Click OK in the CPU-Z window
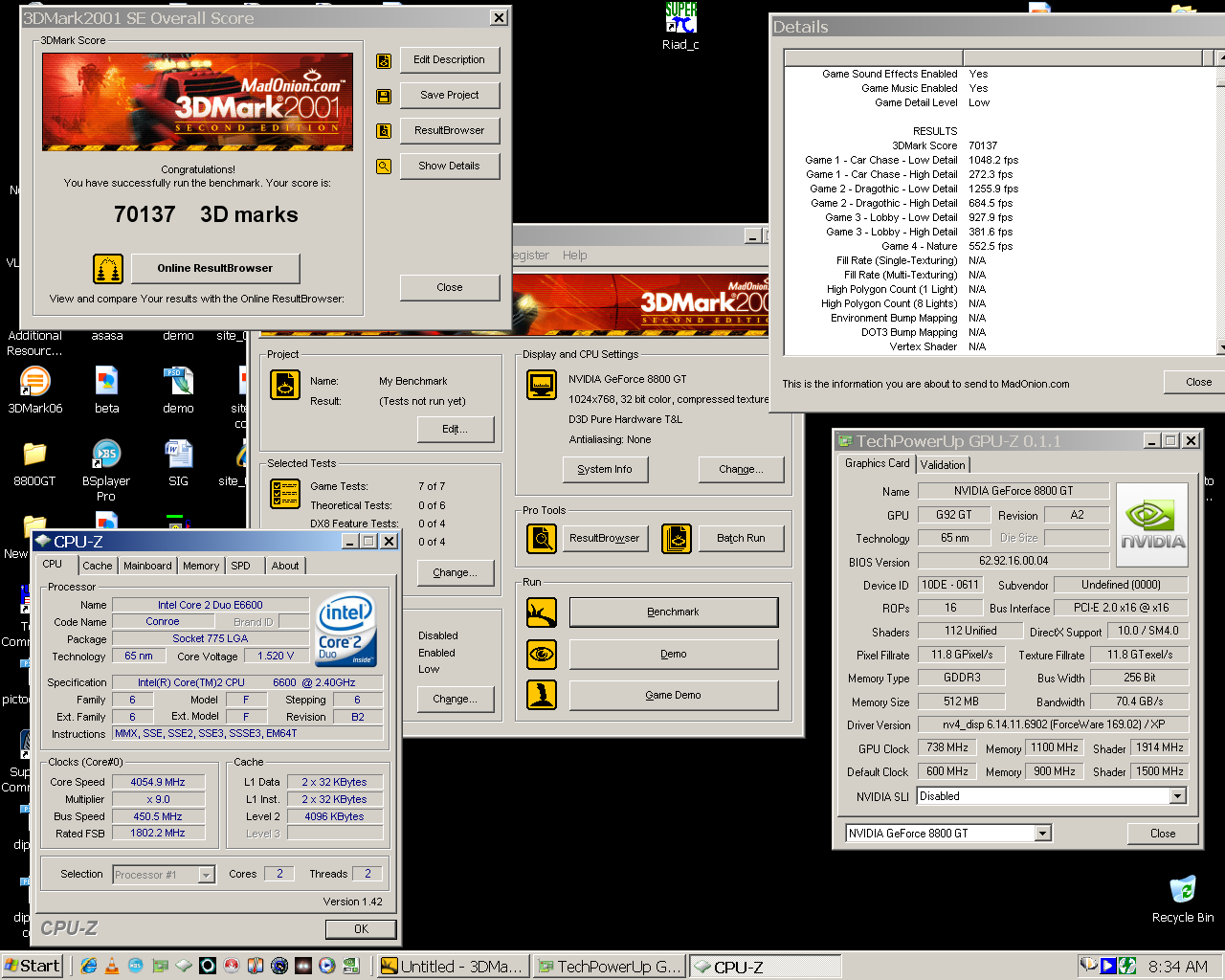This screenshot has height=980, width=1225. coord(361,929)
